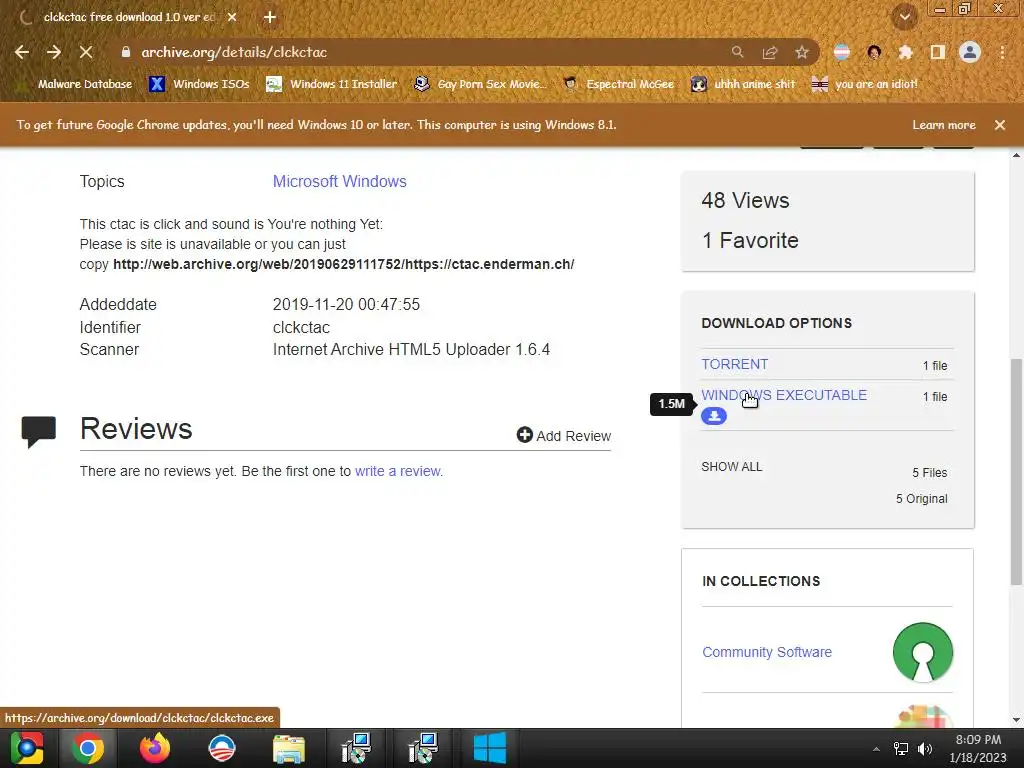Open a new browser tab
1024x768 pixels.
click(270, 18)
